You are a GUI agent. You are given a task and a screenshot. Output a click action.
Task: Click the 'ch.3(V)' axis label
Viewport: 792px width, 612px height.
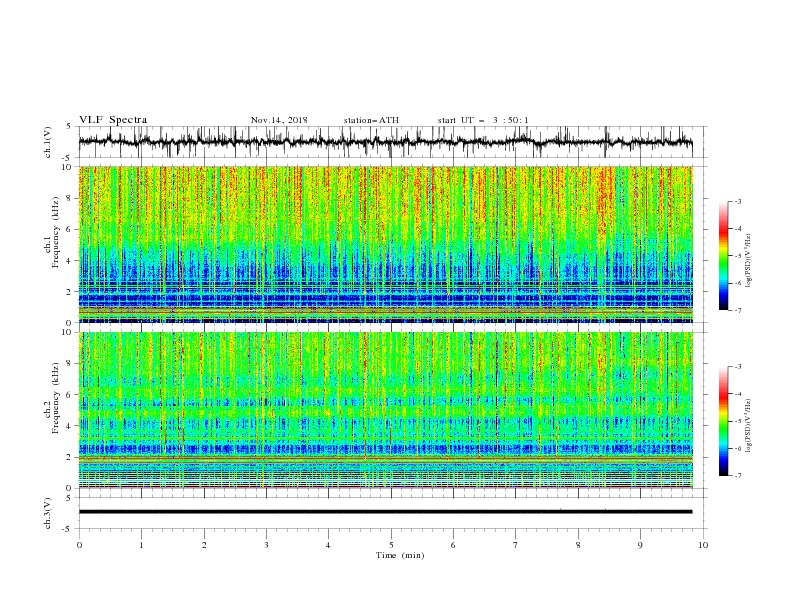point(48,513)
